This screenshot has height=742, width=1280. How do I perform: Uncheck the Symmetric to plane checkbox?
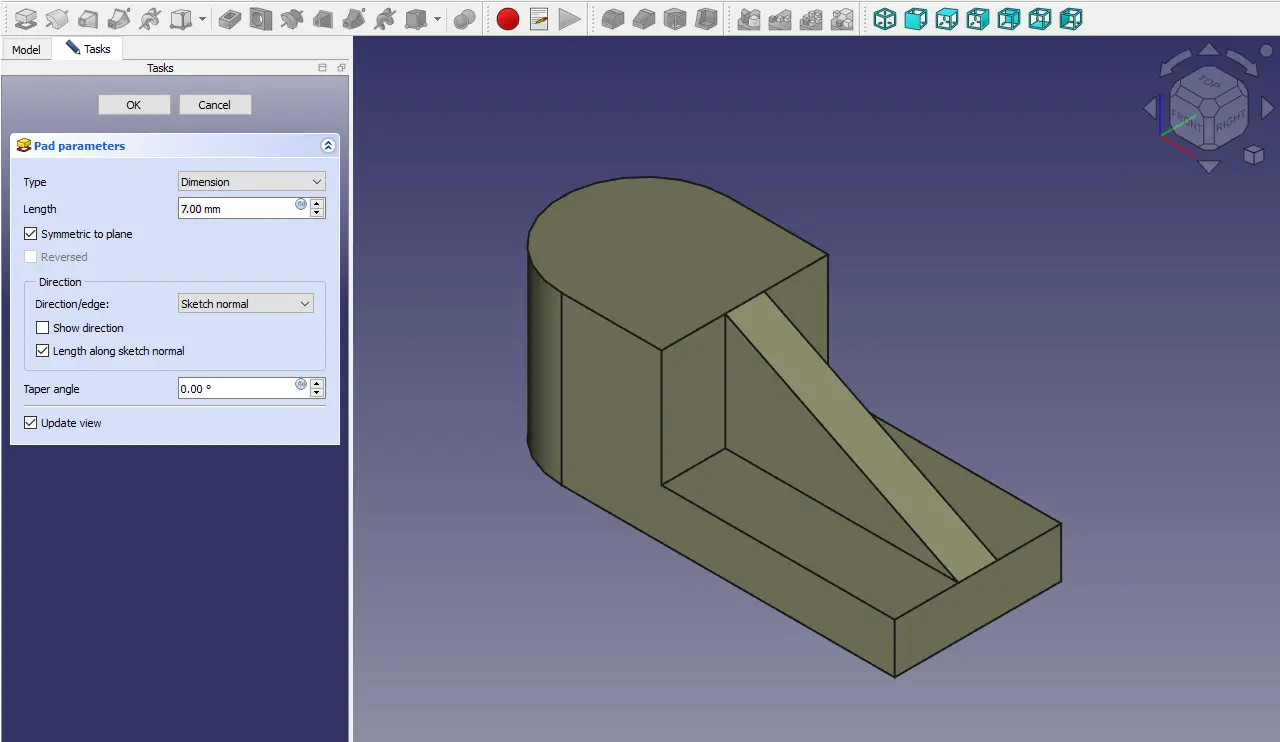31,234
